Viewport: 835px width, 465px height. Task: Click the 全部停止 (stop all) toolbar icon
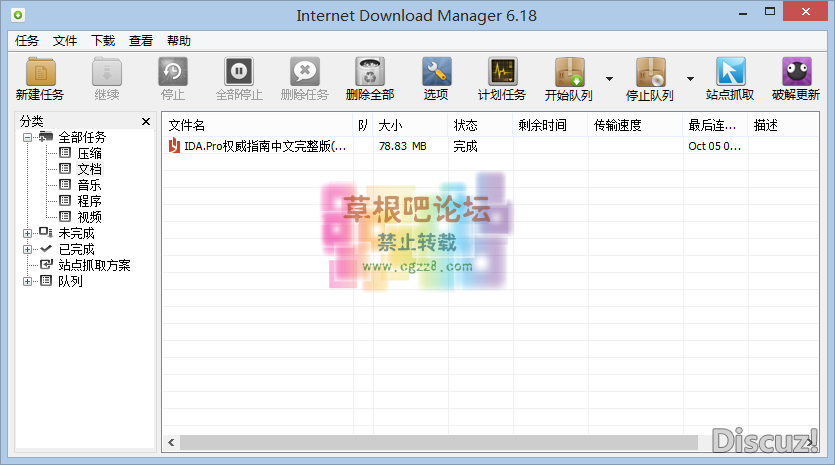(x=239, y=72)
